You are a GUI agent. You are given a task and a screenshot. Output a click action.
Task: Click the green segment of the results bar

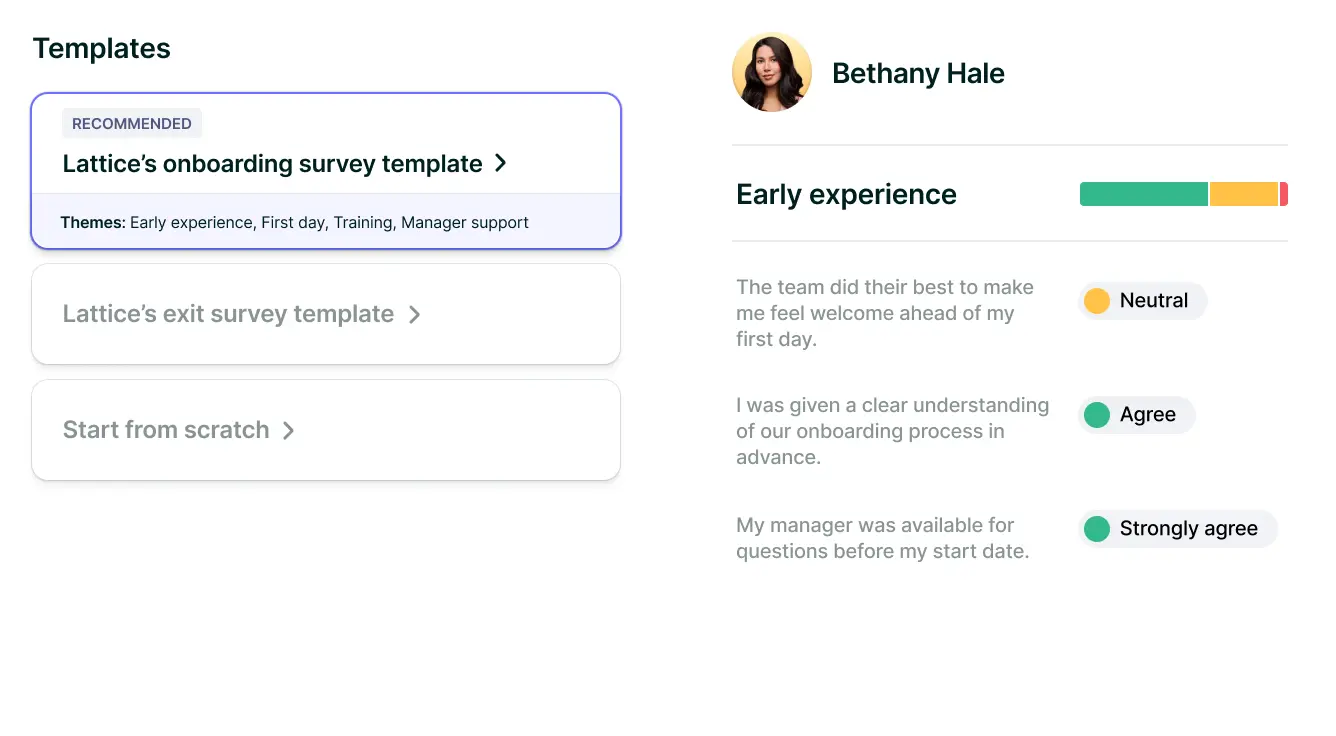coord(1143,194)
